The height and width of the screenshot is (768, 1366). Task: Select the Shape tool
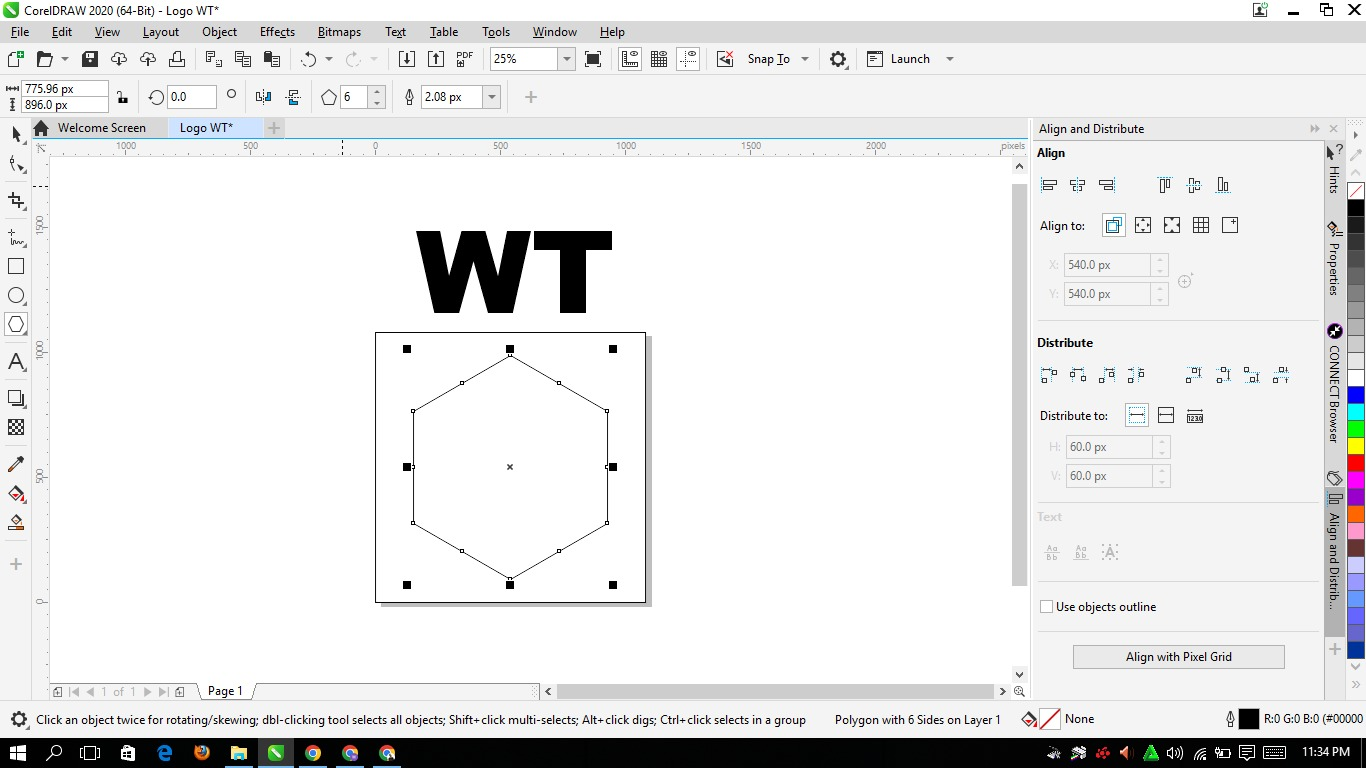click(x=16, y=164)
